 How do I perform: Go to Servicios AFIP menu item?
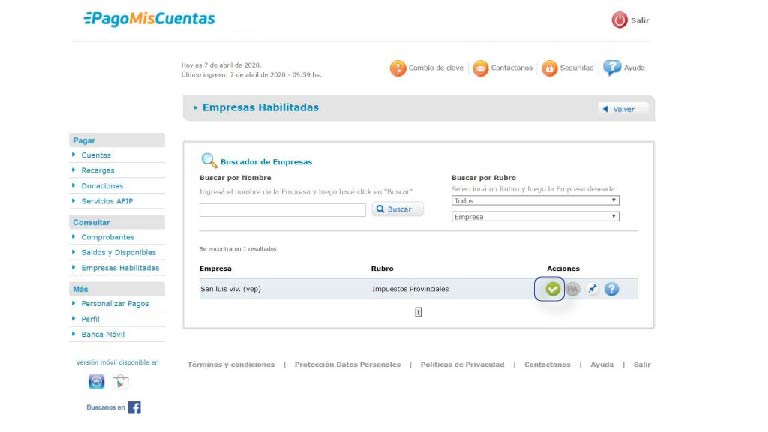(107, 201)
